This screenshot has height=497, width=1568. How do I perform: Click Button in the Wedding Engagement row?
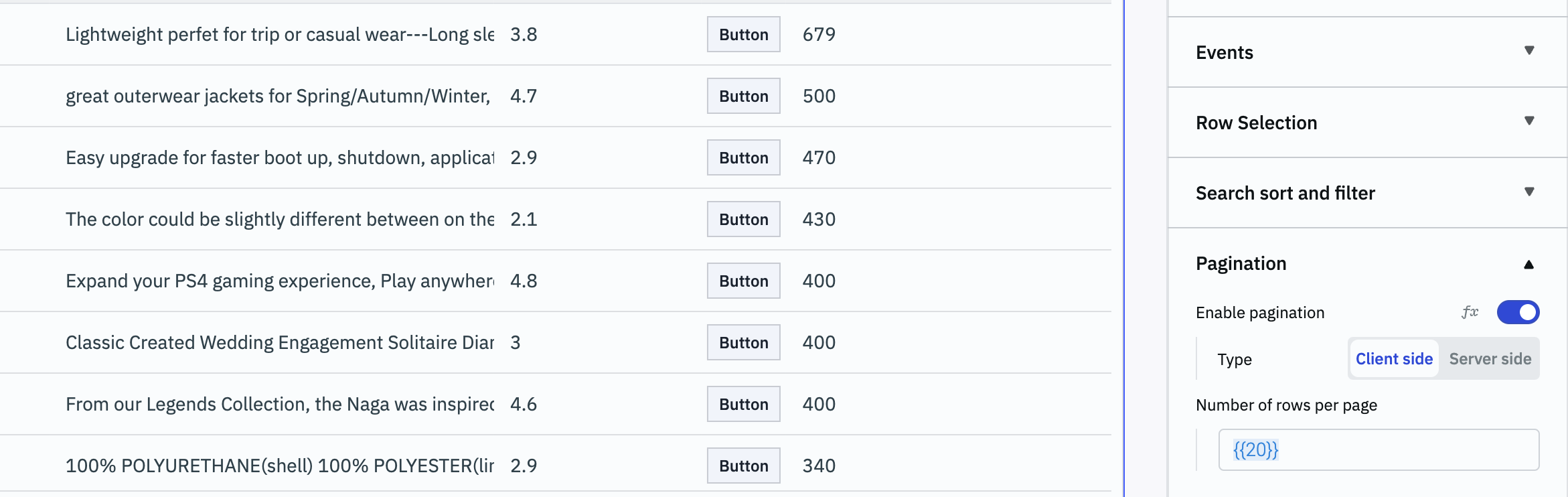(x=743, y=343)
